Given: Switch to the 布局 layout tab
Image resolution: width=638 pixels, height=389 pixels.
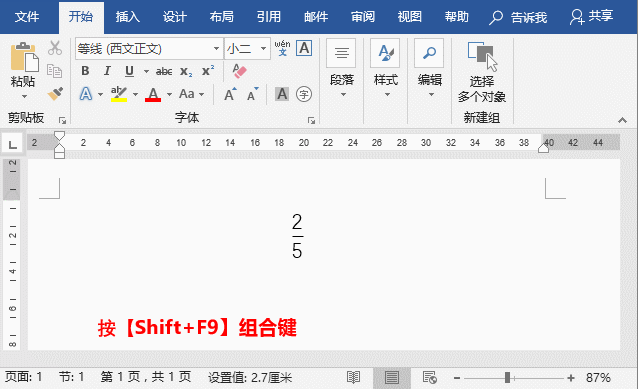Looking at the screenshot, I should pos(222,17).
